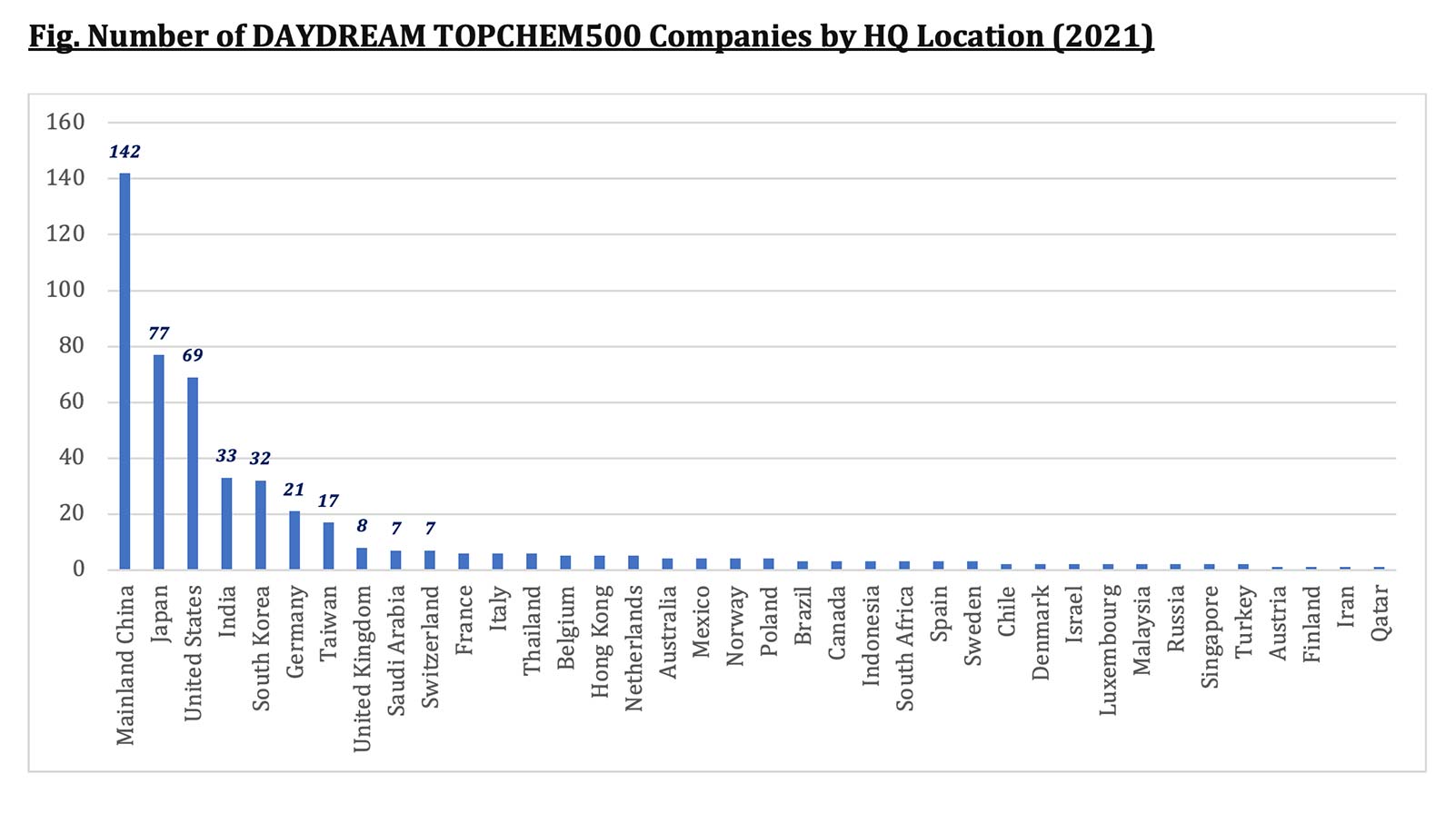Image resolution: width=1456 pixels, height=813 pixels.
Task: Click the Canada axis label
Action: click(x=837, y=621)
